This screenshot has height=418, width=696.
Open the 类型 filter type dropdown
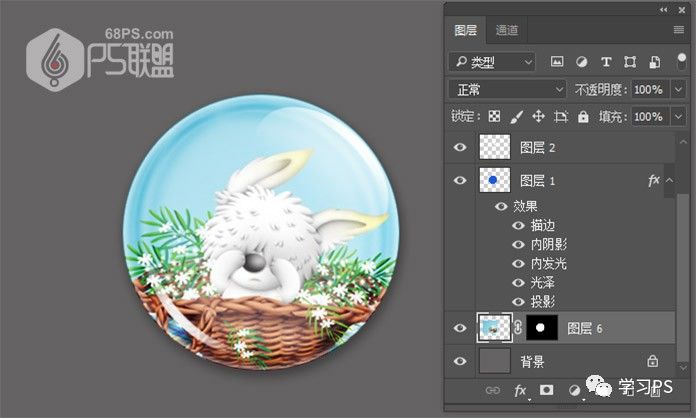click(x=491, y=62)
